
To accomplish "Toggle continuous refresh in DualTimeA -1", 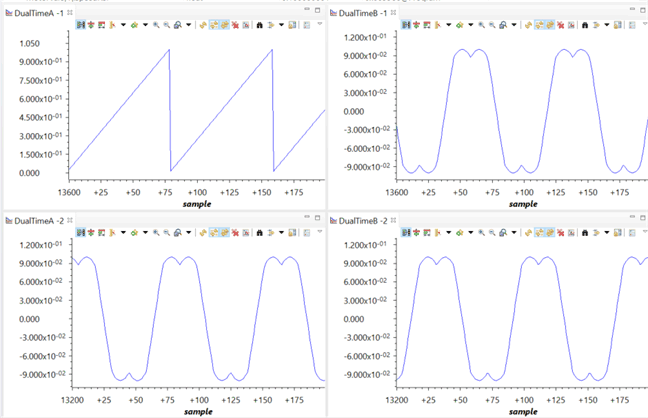I will [x=214, y=25].
